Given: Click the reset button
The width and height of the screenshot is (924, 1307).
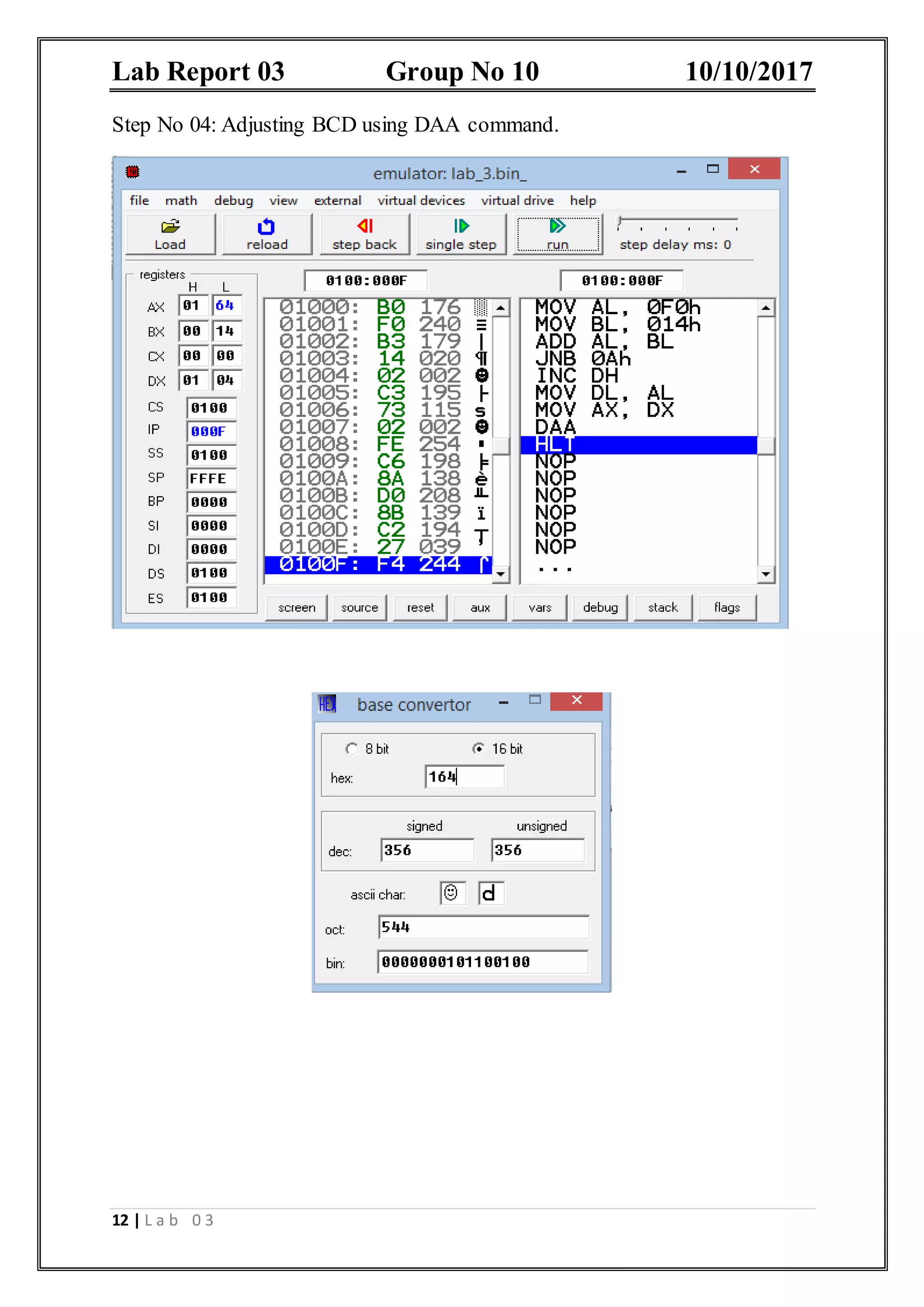Looking at the screenshot, I should (x=420, y=607).
